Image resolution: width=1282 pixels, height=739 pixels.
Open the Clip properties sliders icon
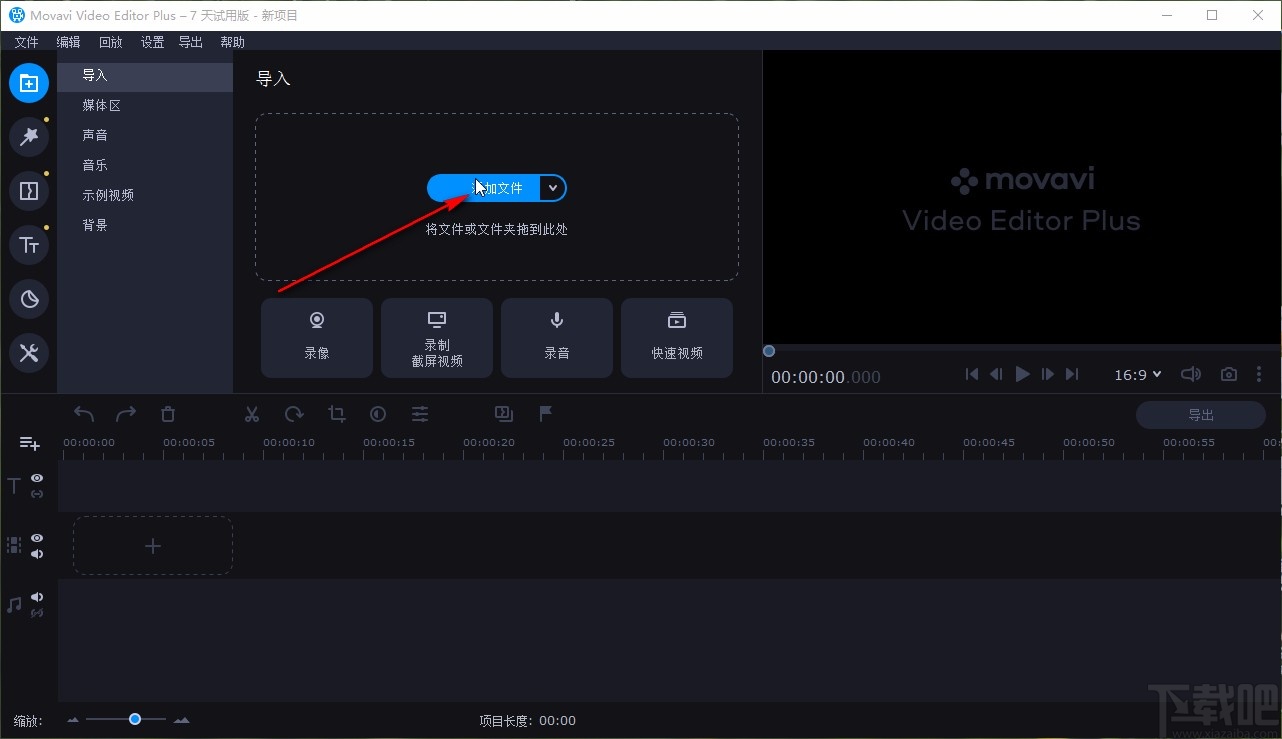(420, 414)
